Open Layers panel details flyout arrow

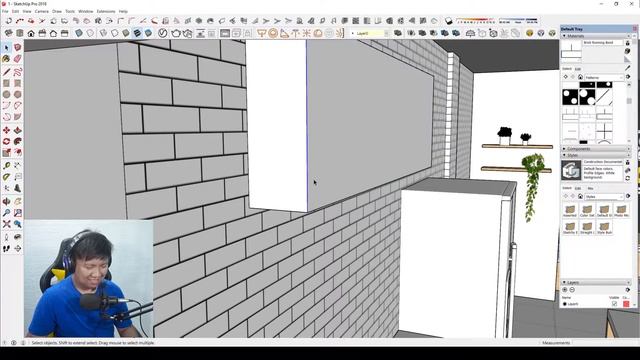(x=628, y=290)
